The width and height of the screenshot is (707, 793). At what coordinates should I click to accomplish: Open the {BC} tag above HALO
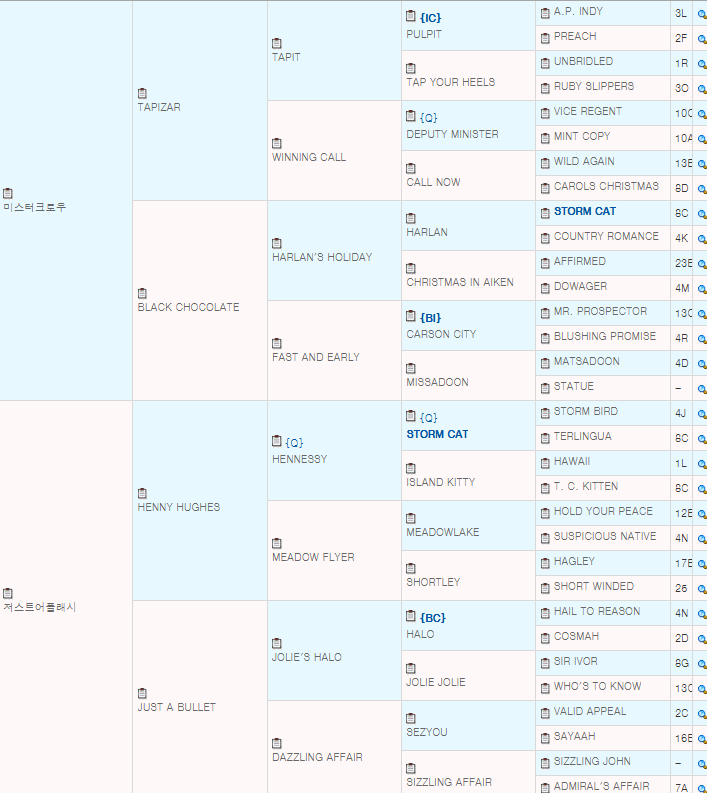tap(430, 617)
